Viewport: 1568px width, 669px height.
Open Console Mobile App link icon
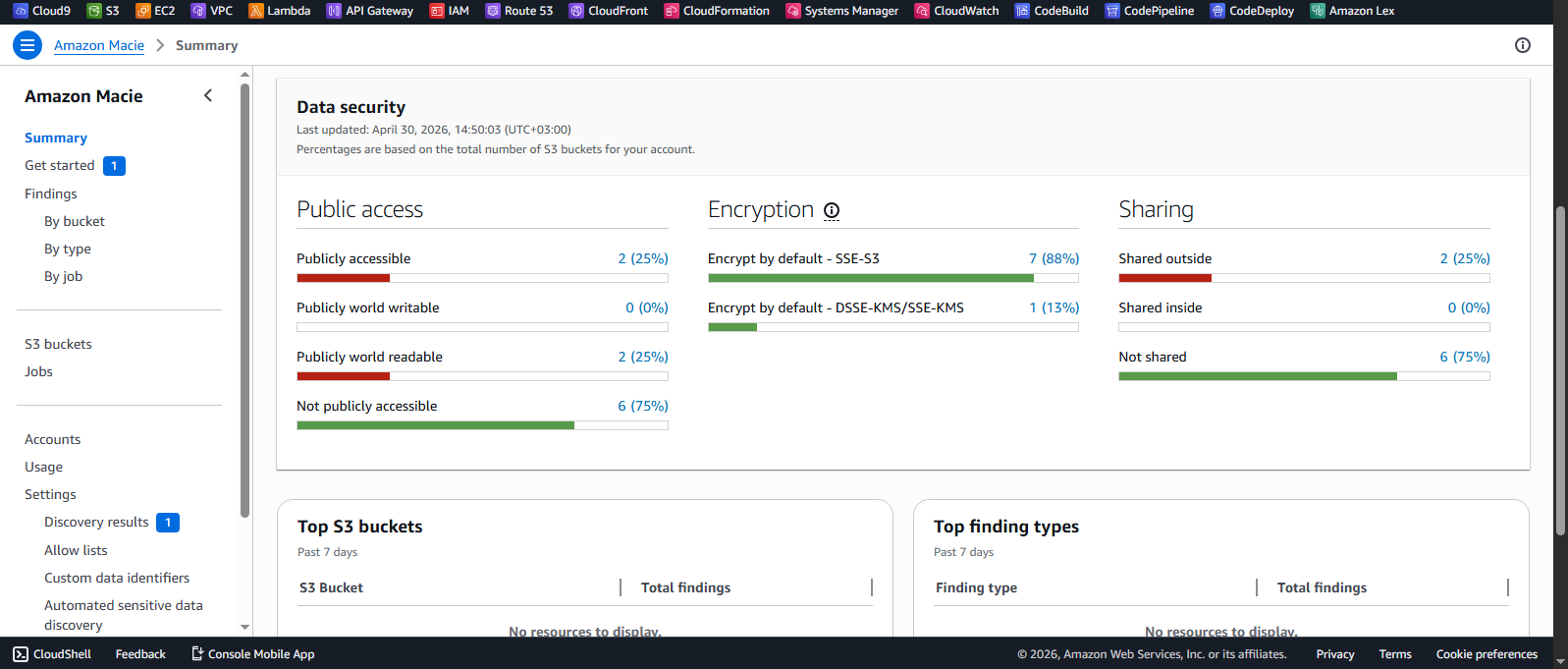[197, 654]
